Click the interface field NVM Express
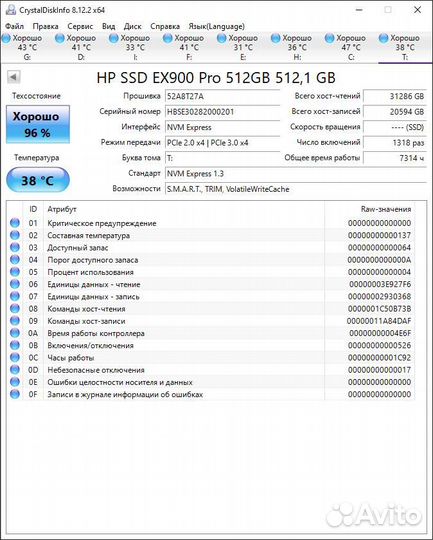The width and height of the screenshot is (433, 540). click(223, 127)
